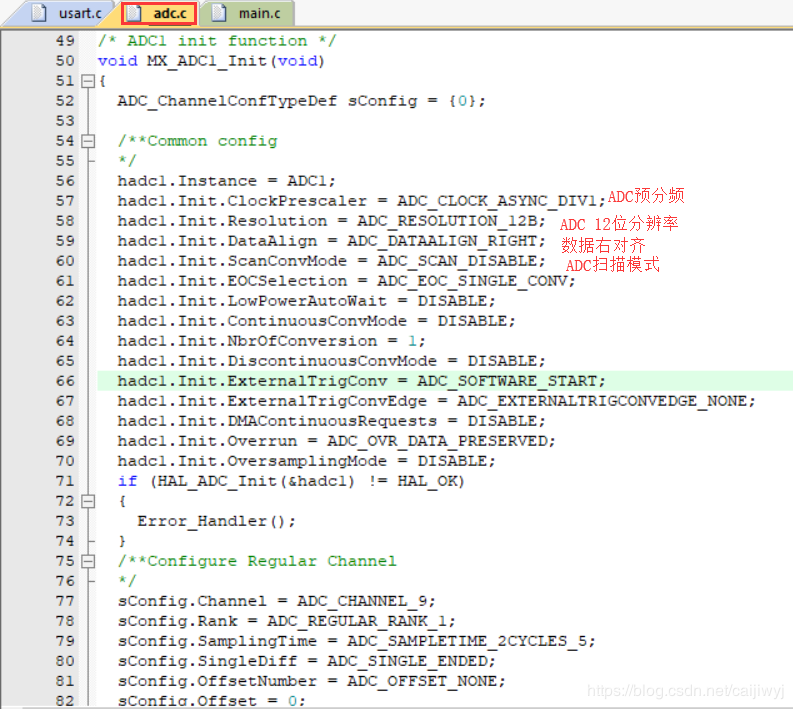This screenshot has height=709, width=793.
Task: Click 'hadc1.Instance = ADC1;' line
Action: (227, 181)
